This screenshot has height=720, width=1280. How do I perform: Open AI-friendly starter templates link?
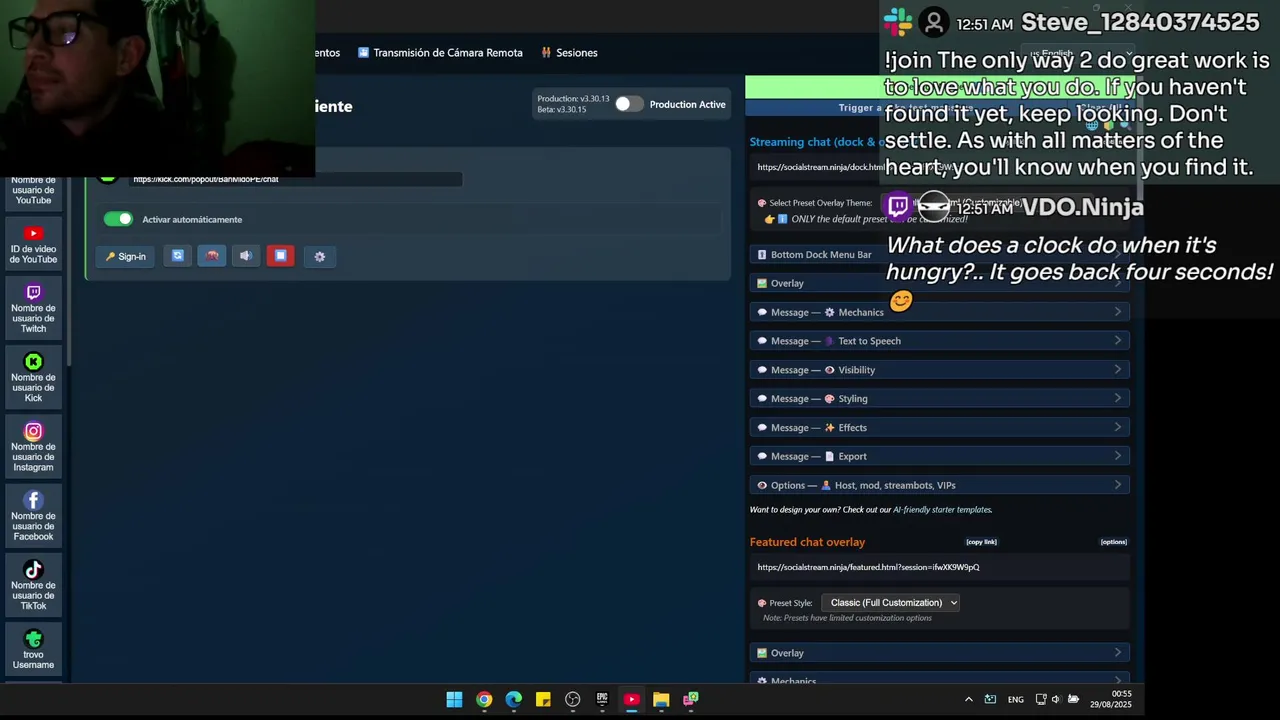(942, 509)
